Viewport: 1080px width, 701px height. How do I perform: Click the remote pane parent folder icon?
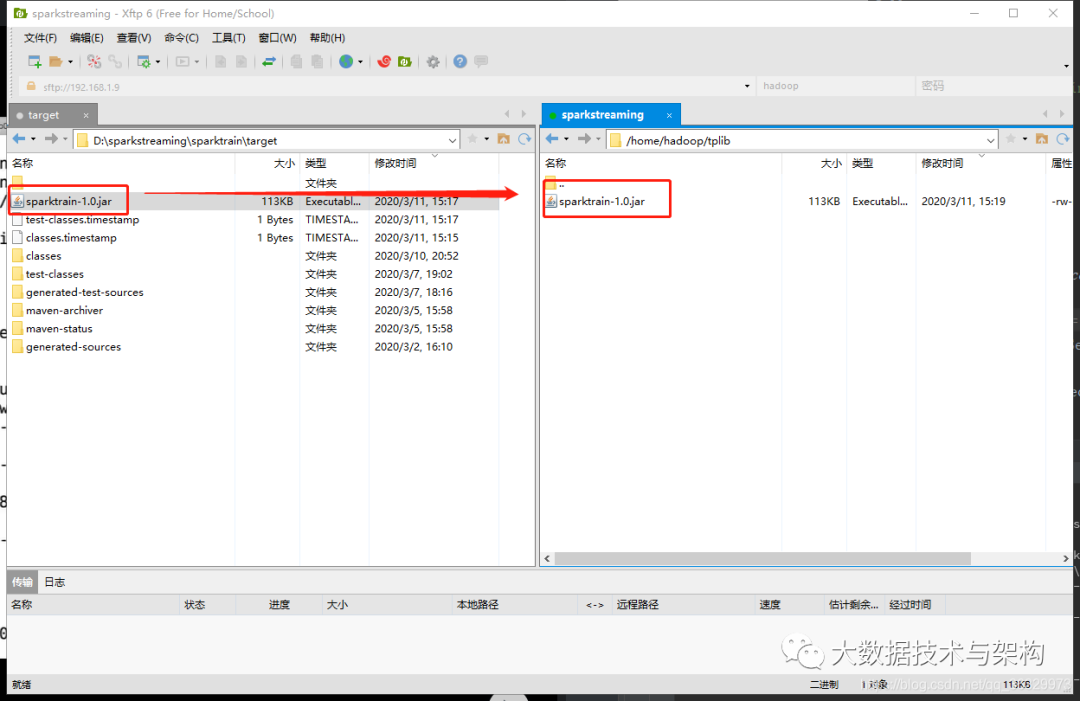click(1042, 139)
